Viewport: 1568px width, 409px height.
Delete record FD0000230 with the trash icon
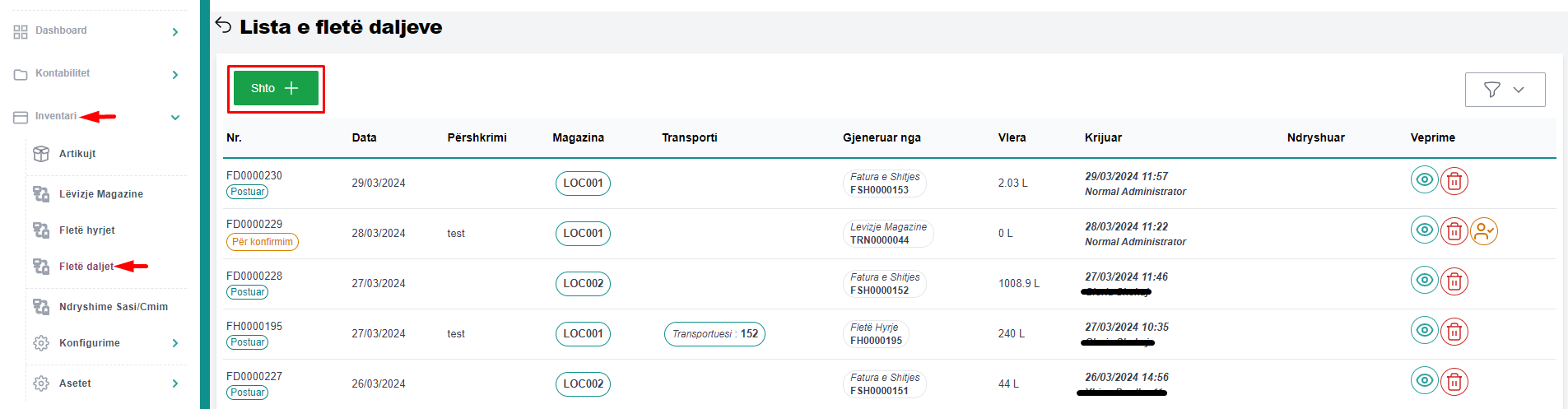pyautogui.click(x=1454, y=181)
